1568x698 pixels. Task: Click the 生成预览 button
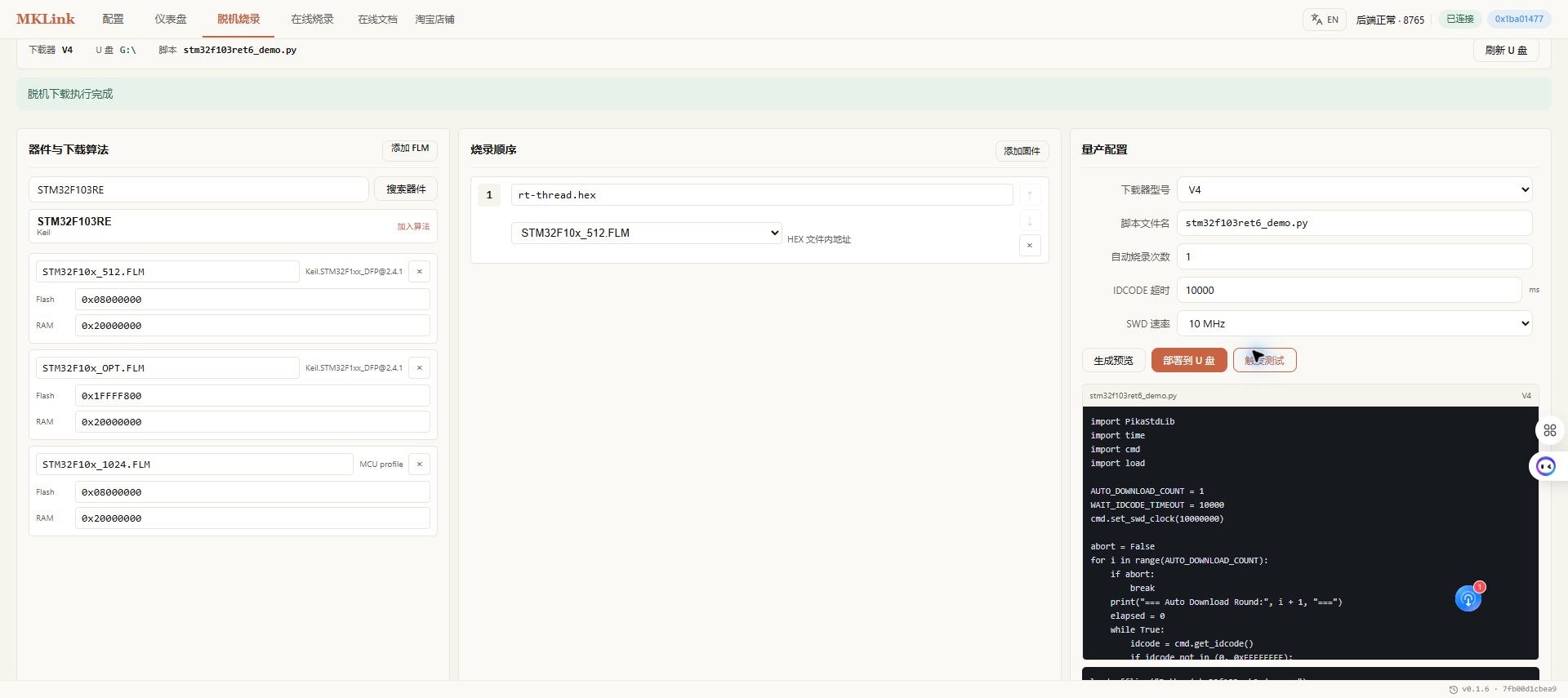[x=1113, y=360]
